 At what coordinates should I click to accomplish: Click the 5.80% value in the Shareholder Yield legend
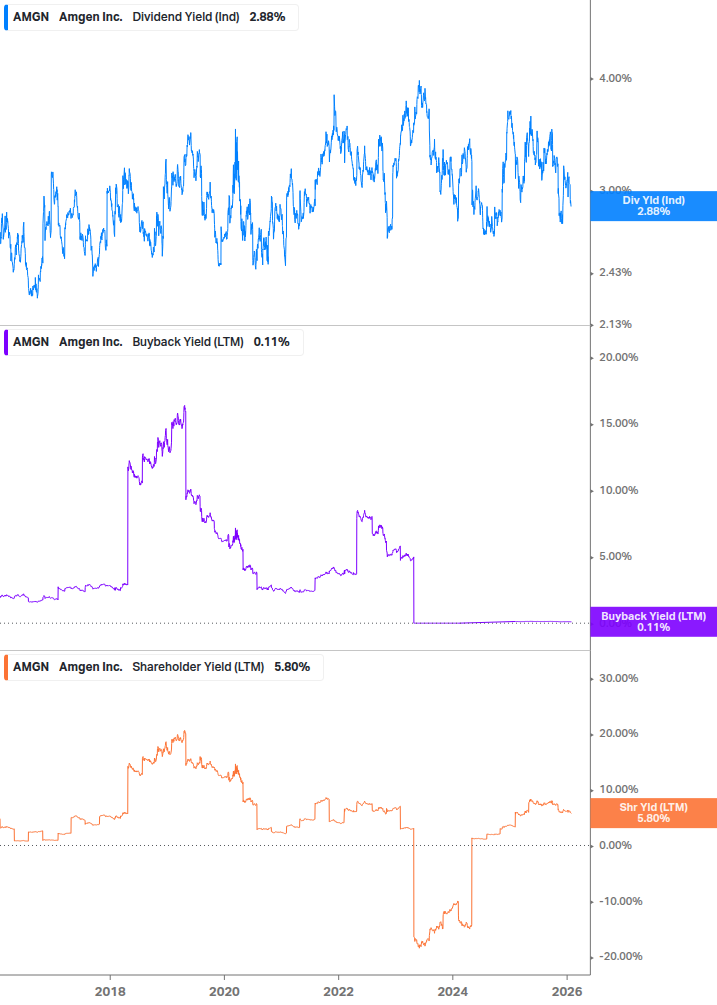click(x=292, y=667)
